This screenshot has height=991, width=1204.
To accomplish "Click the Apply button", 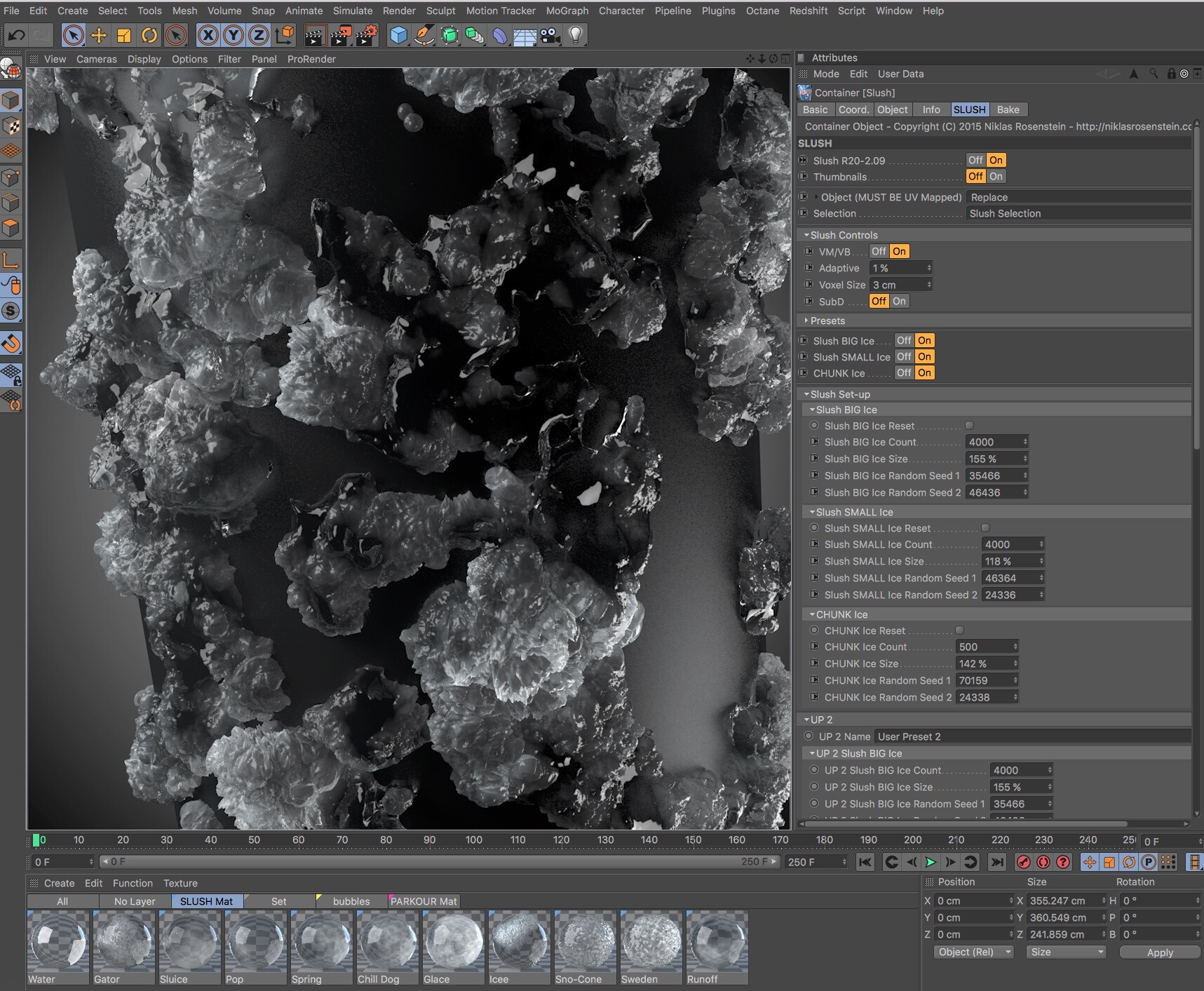I will click(x=1159, y=952).
